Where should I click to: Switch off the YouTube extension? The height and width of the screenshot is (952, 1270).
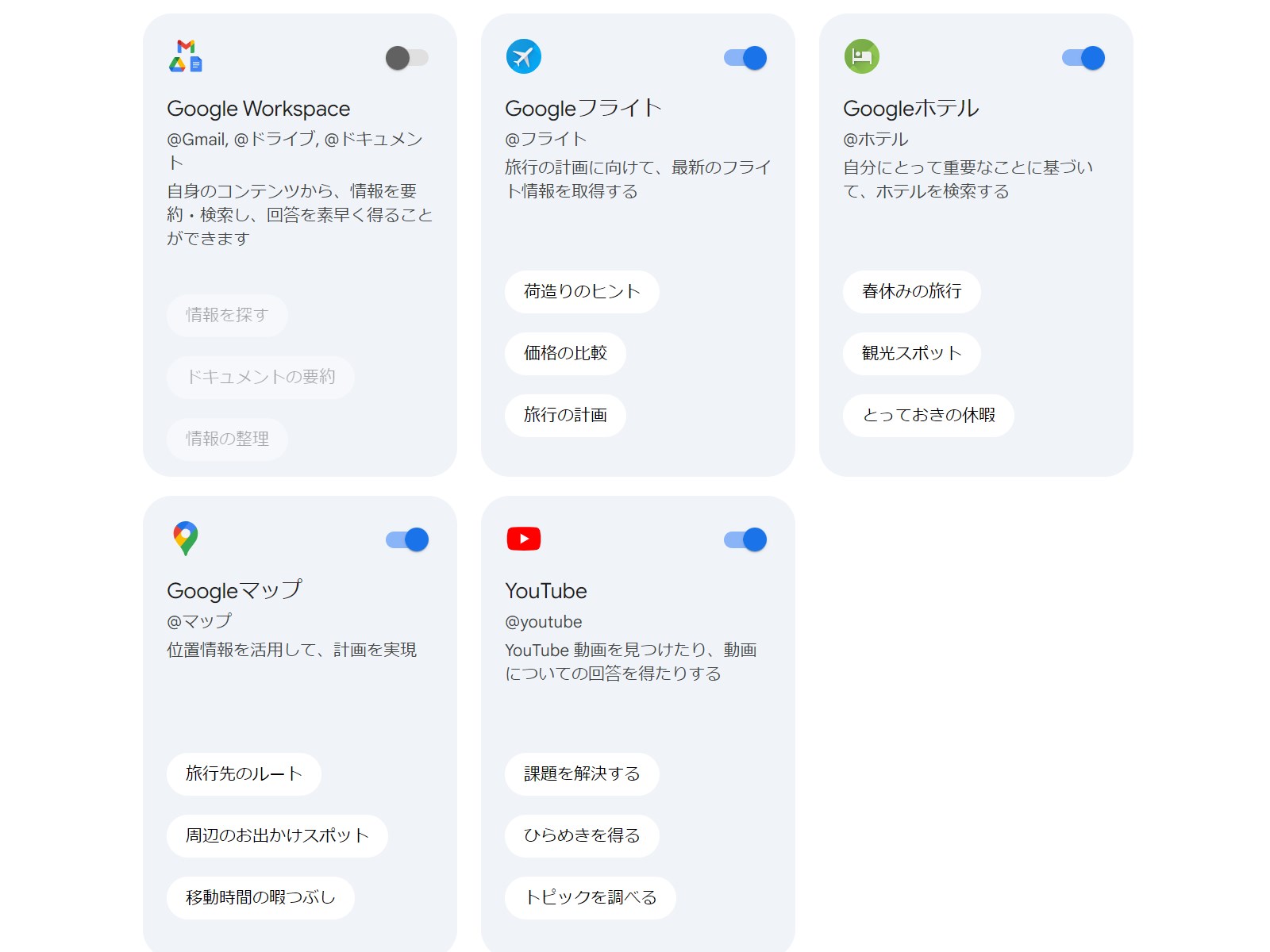[745, 539]
